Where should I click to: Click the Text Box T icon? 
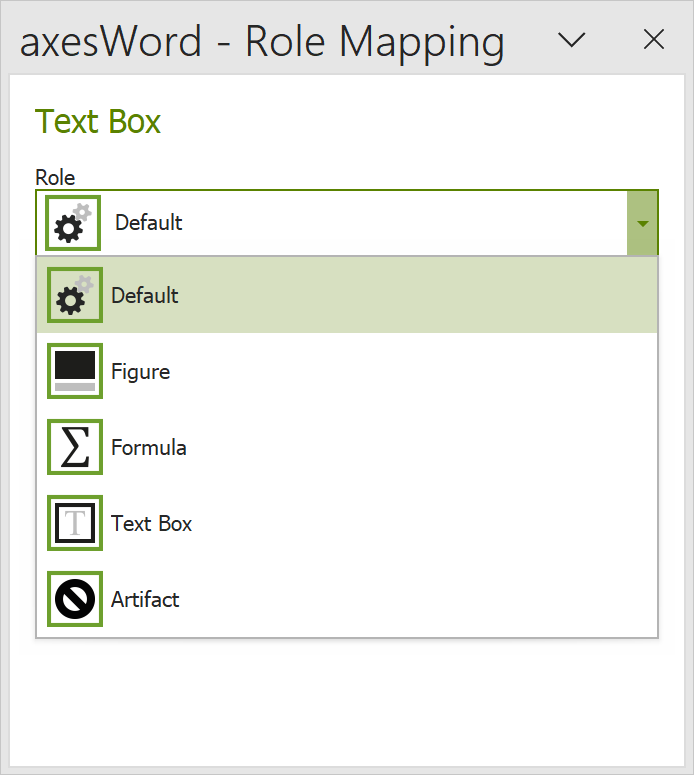click(75, 523)
